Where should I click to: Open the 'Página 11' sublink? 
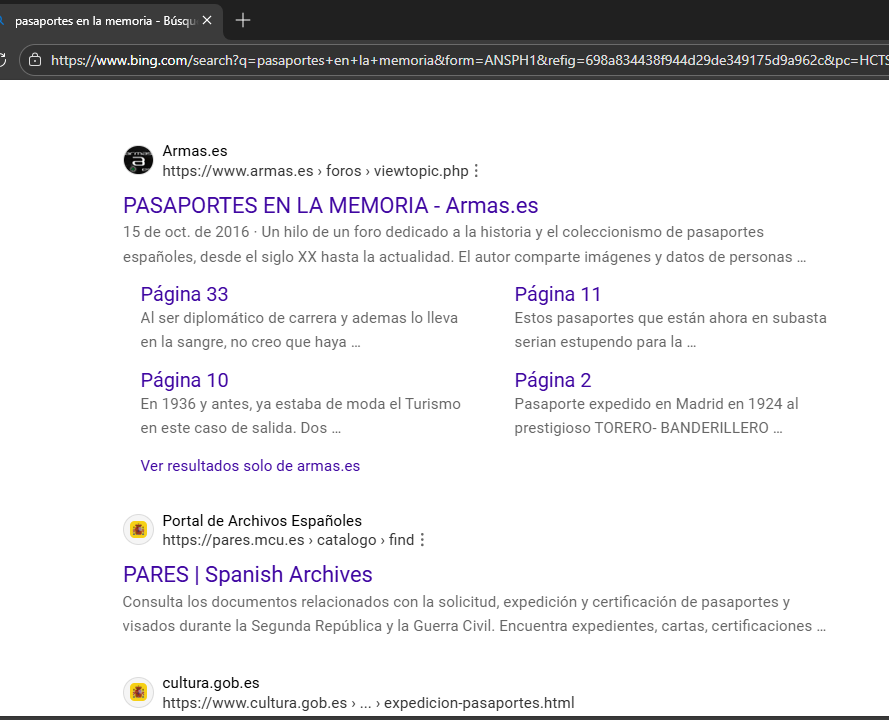(x=558, y=294)
